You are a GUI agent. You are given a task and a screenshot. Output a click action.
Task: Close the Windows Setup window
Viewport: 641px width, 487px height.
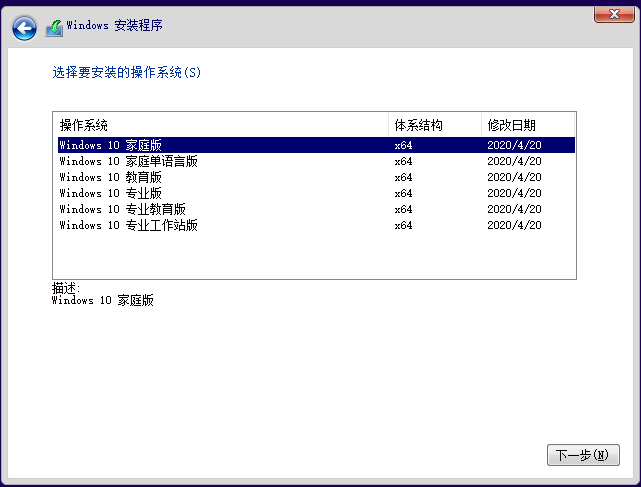614,14
